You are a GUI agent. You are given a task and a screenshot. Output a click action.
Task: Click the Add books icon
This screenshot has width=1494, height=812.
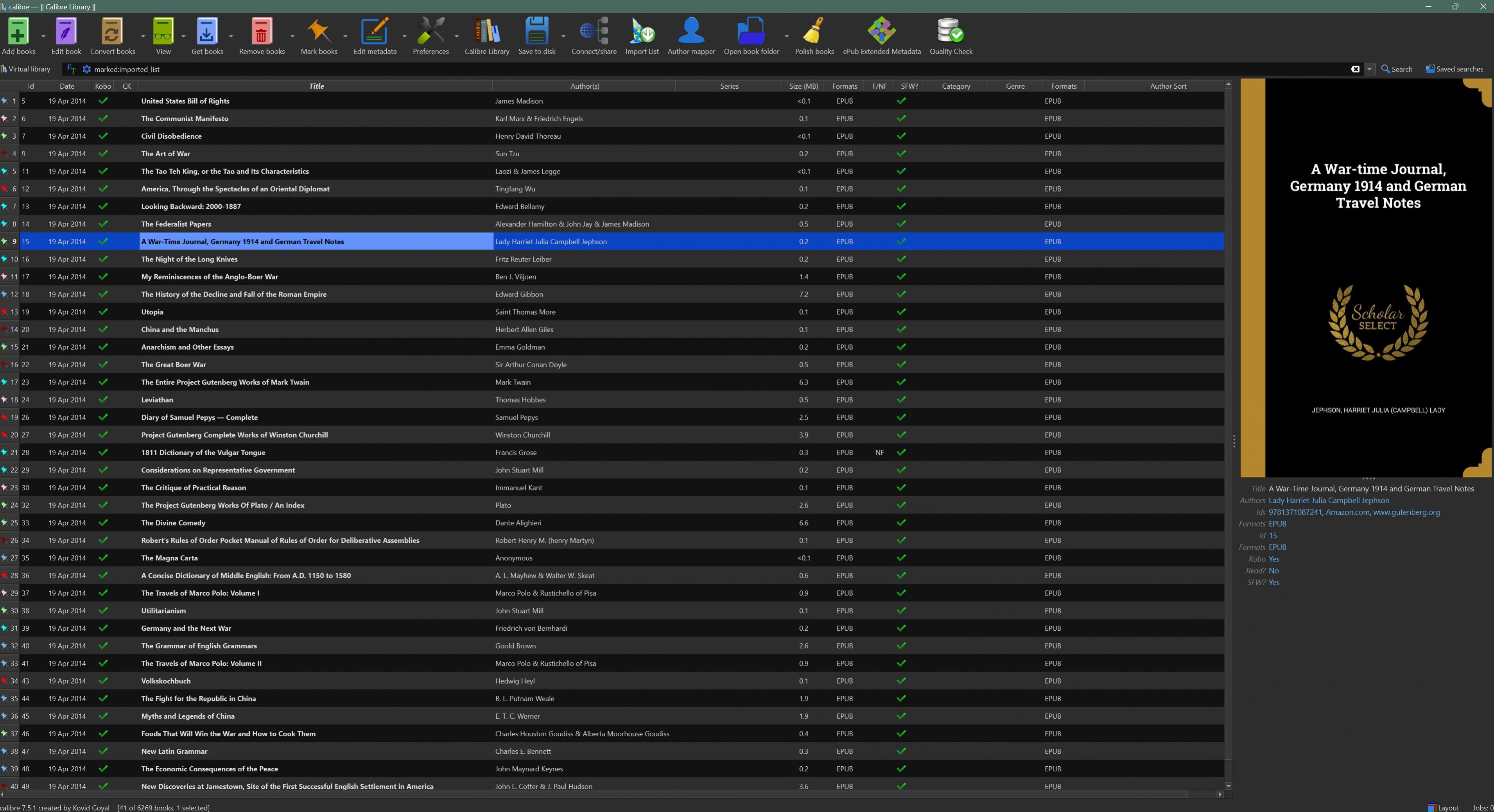18,32
